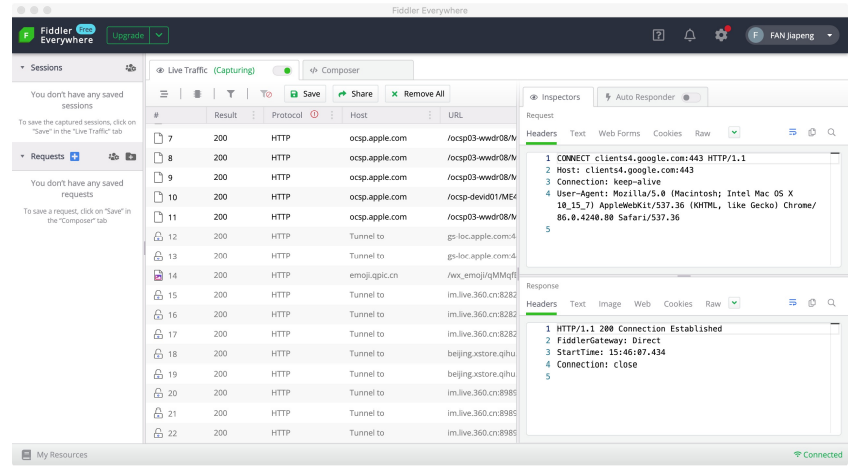Click image icon of session 14
Screen dimensions: 859x475
point(158,276)
